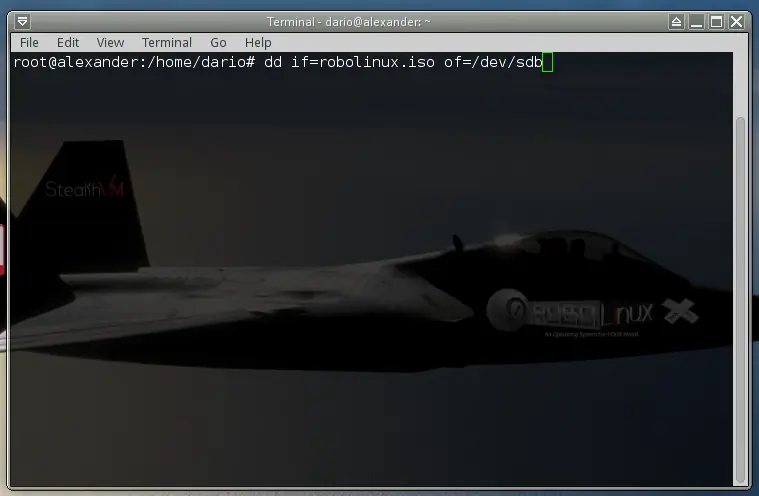Viewport: 759px width, 496px height.
Task: Open the Help menu
Action: pyautogui.click(x=258, y=43)
